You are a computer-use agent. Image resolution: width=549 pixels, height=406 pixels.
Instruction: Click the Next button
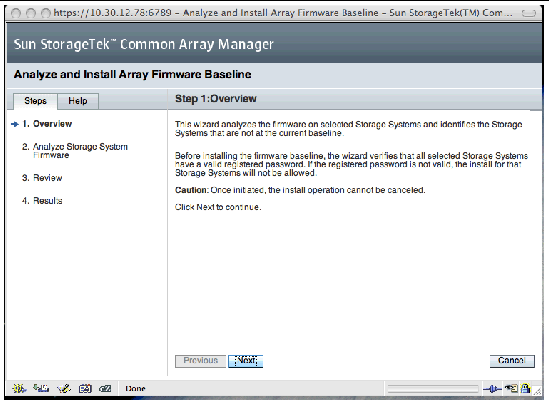pyautogui.click(x=245, y=361)
